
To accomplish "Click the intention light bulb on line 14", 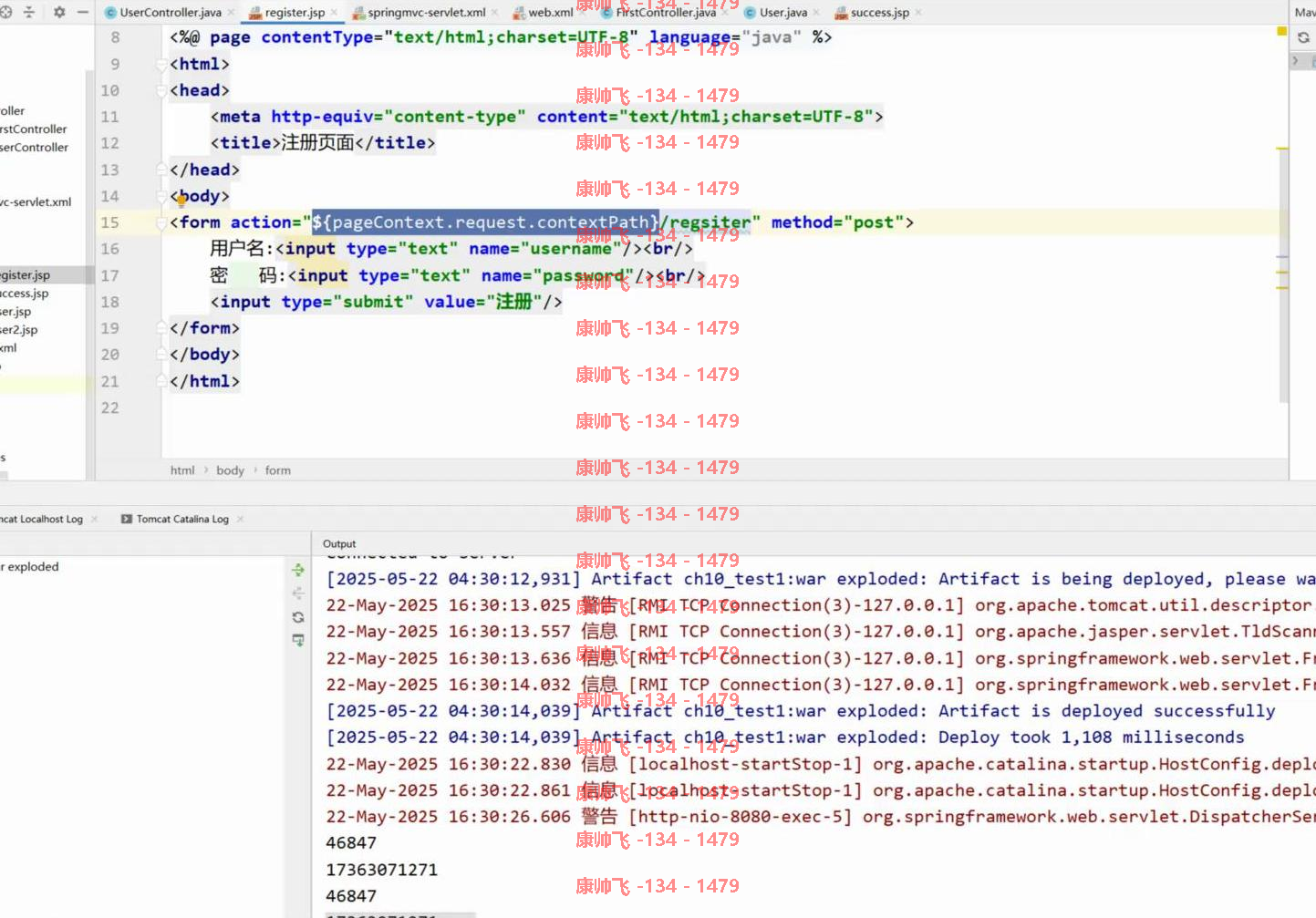I will 181,201.
